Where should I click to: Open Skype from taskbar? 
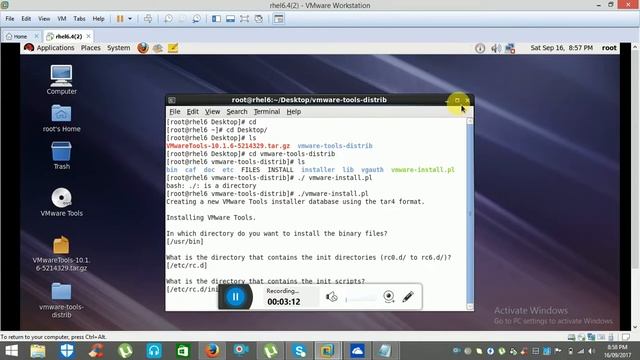(x=300, y=351)
